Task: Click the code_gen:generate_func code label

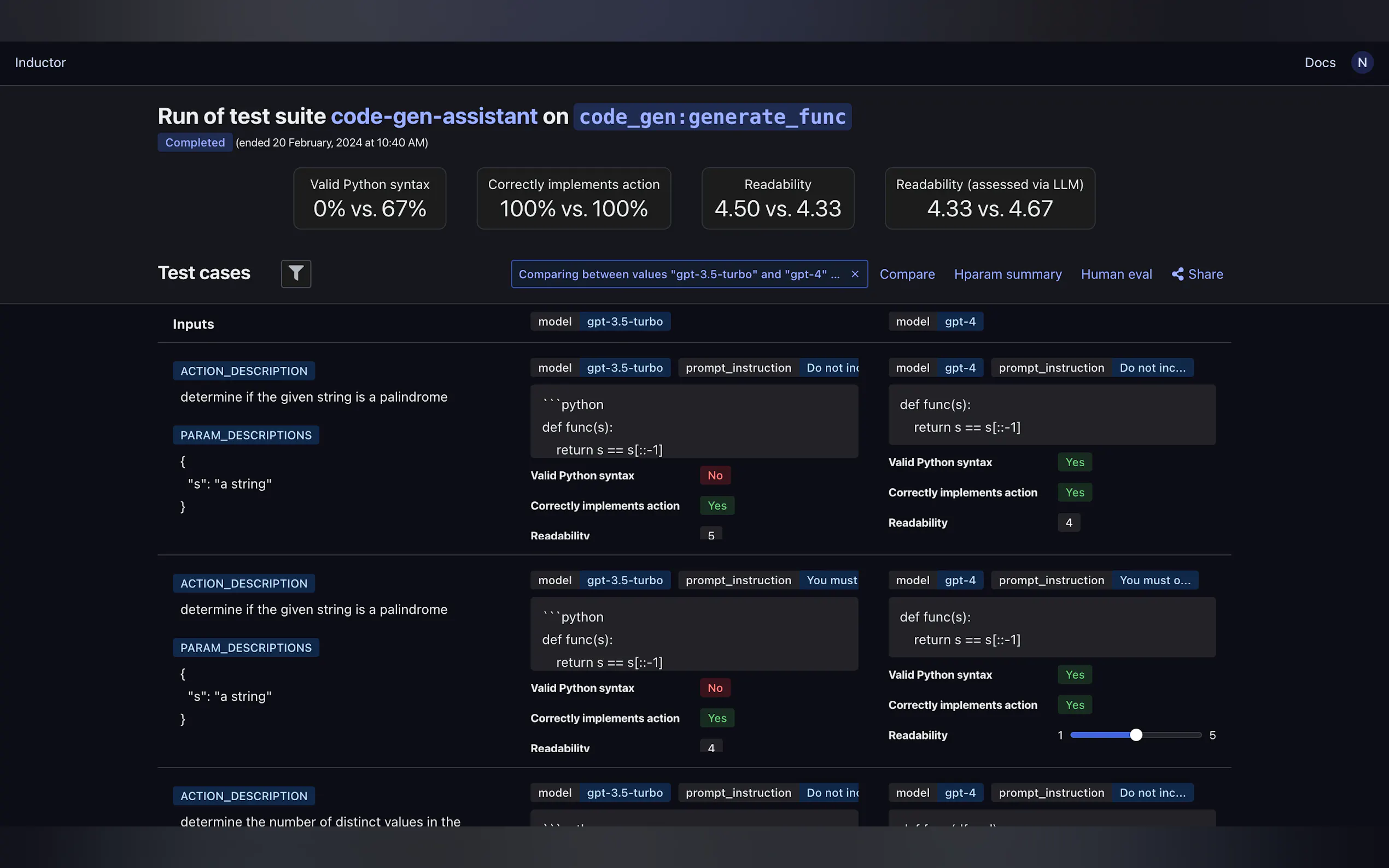Action: [712, 116]
